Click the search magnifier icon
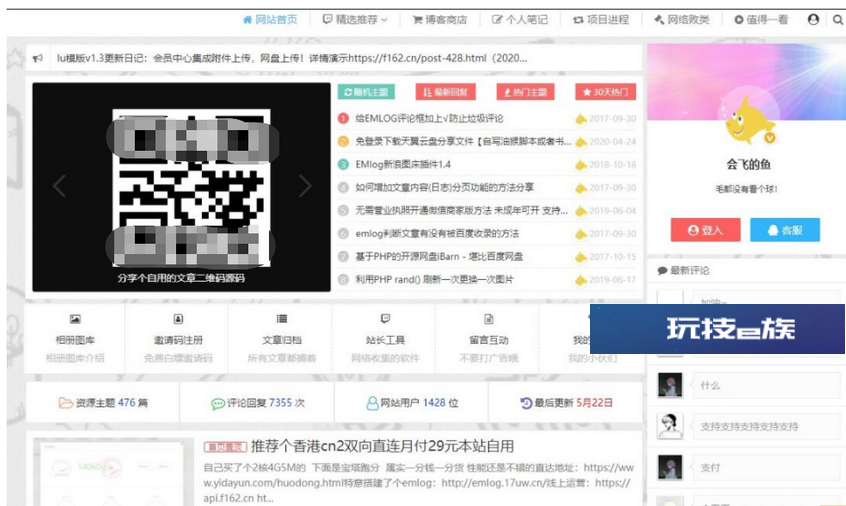Image resolution: width=846 pixels, height=506 pixels. (x=838, y=20)
